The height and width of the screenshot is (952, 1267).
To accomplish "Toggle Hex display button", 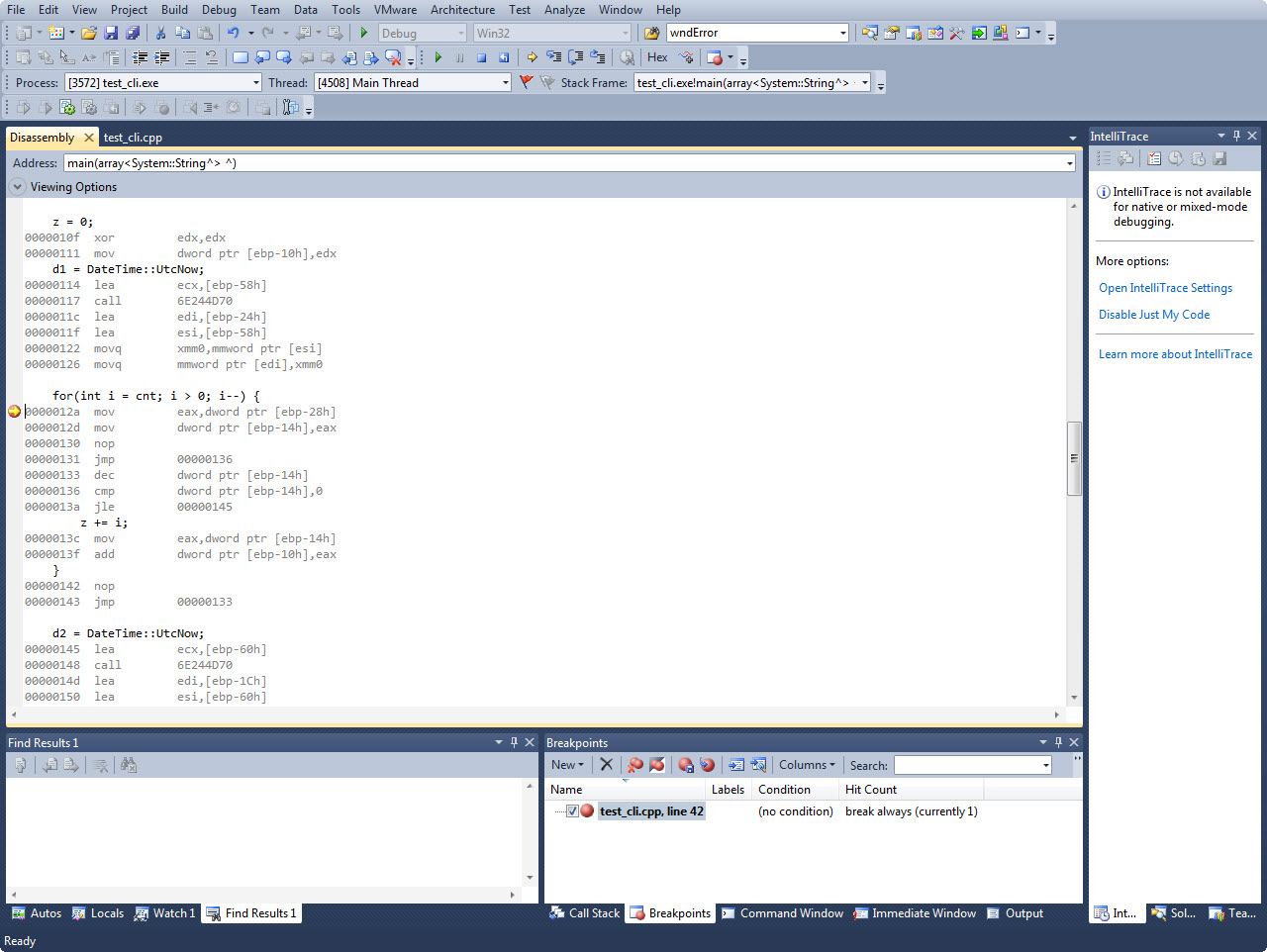I will point(657,57).
